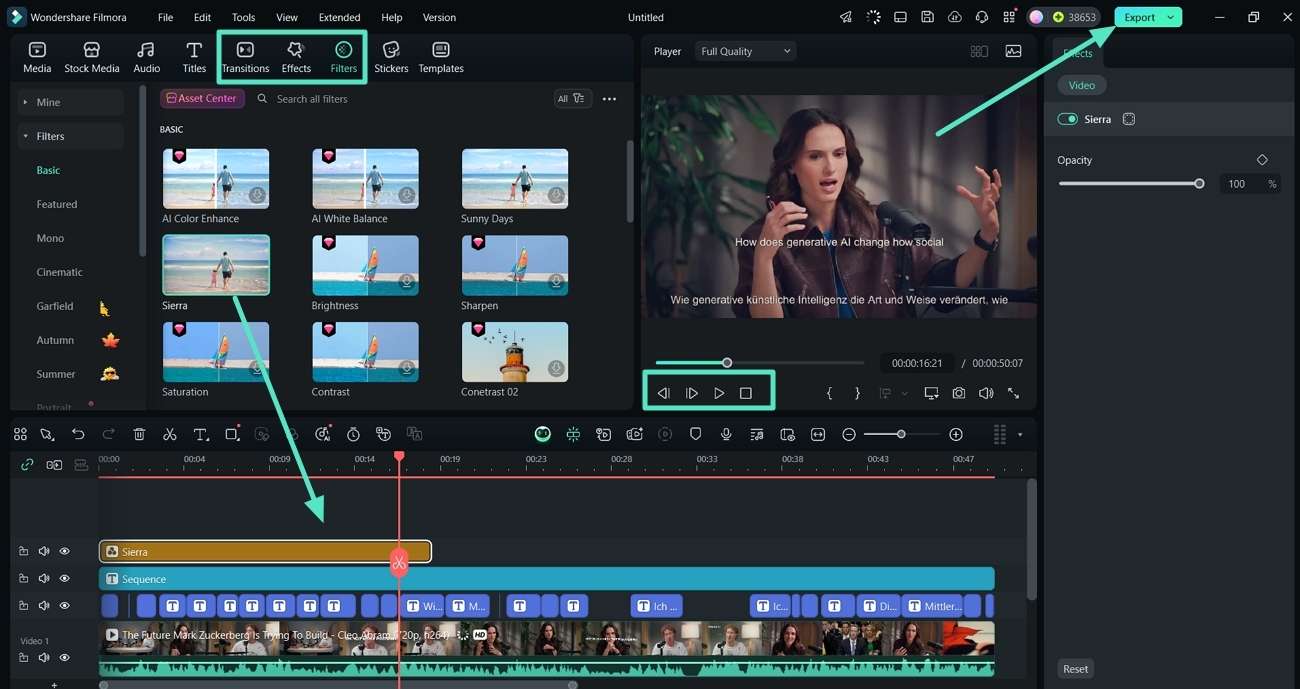Mute the Sierra track

pos(44,551)
